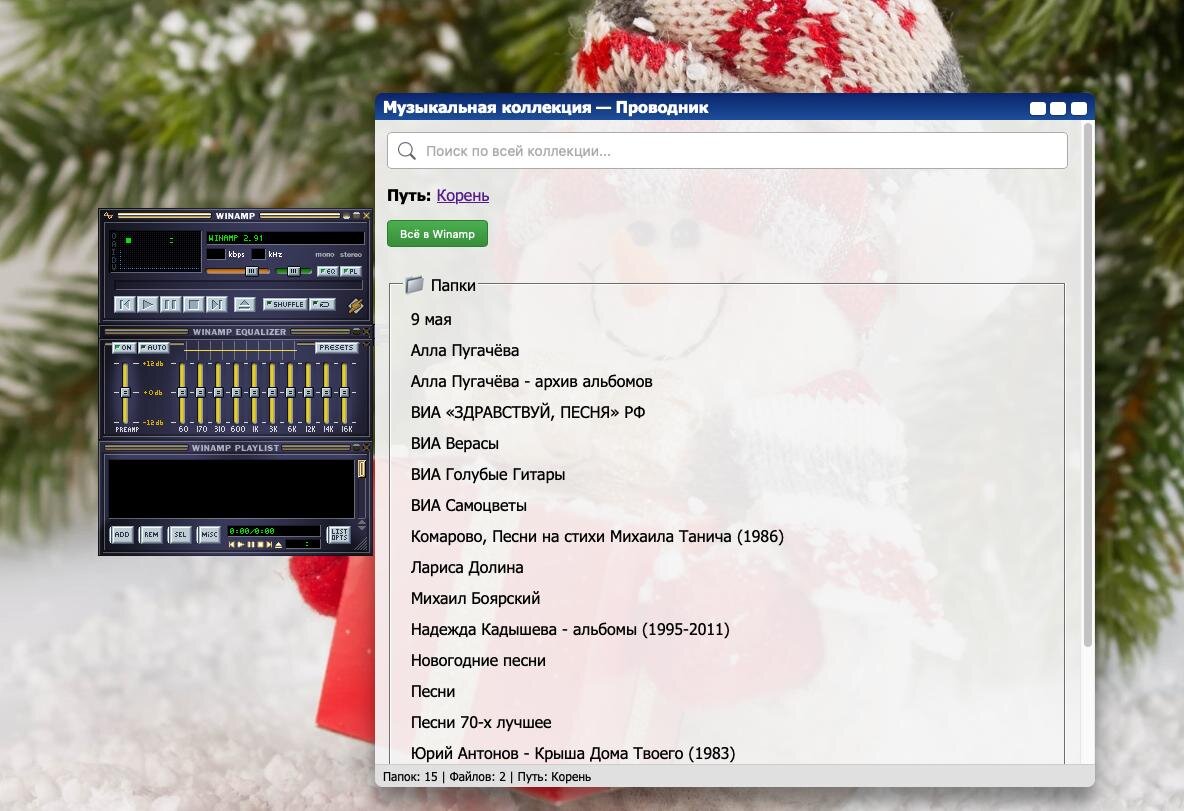
Task: Click the collection search field
Action: pyautogui.click(x=727, y=151)
